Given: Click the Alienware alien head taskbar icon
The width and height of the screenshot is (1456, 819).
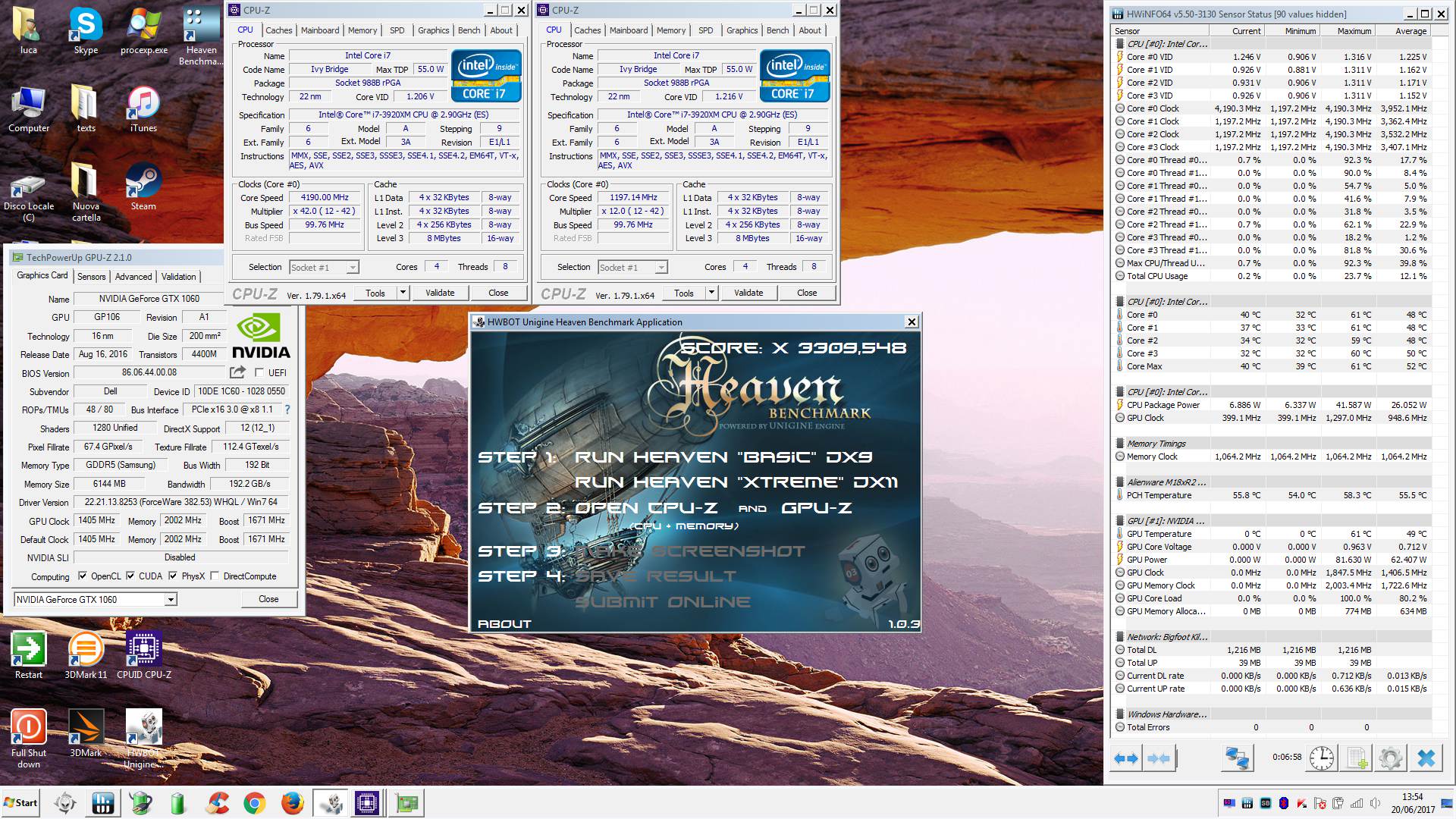Looking at the screenshot, I should [65, 803].
